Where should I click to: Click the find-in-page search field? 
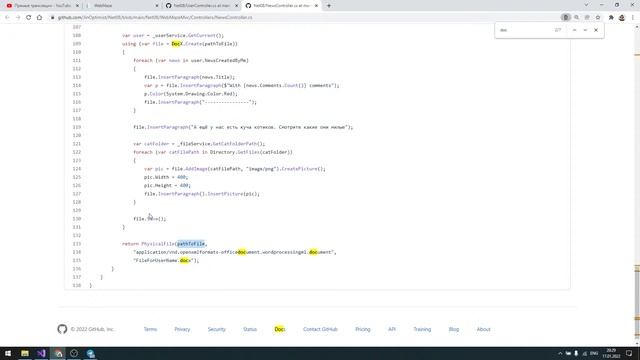tap(524, 30)
